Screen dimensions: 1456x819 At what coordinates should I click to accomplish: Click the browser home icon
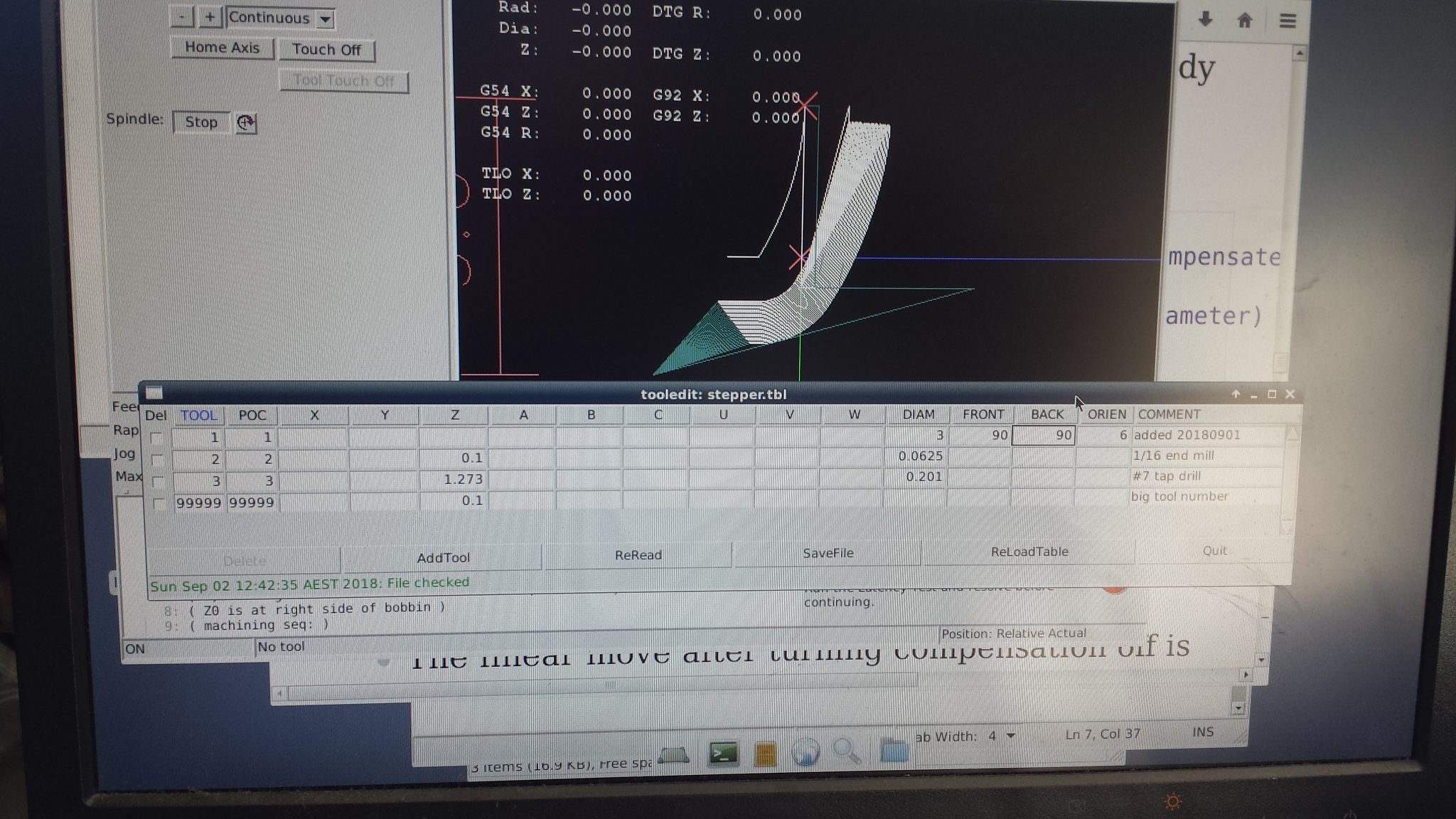tap(1244, 21)
